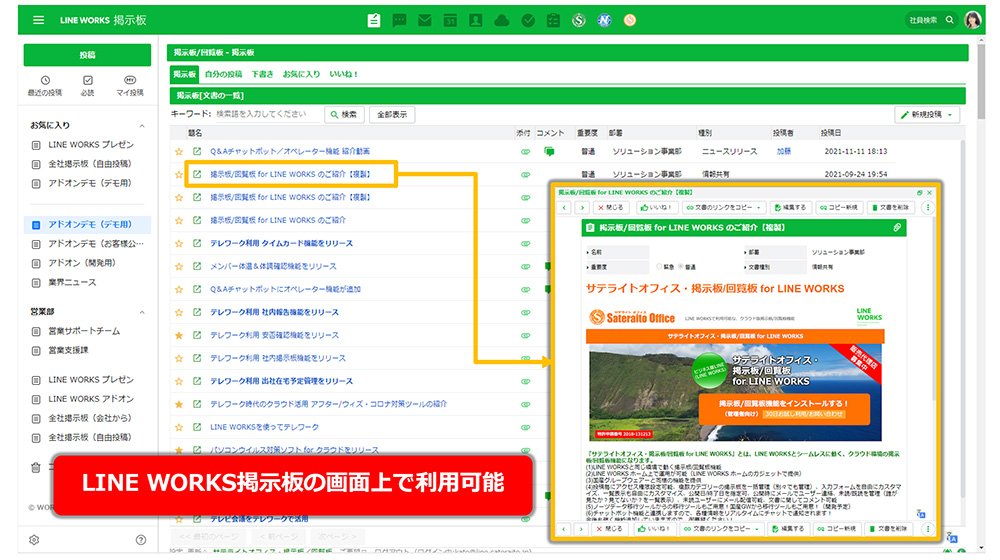The width and height of the screenshot is (1000, 560).
Task: Show マイ投稿 my posts
Action: 129,85
